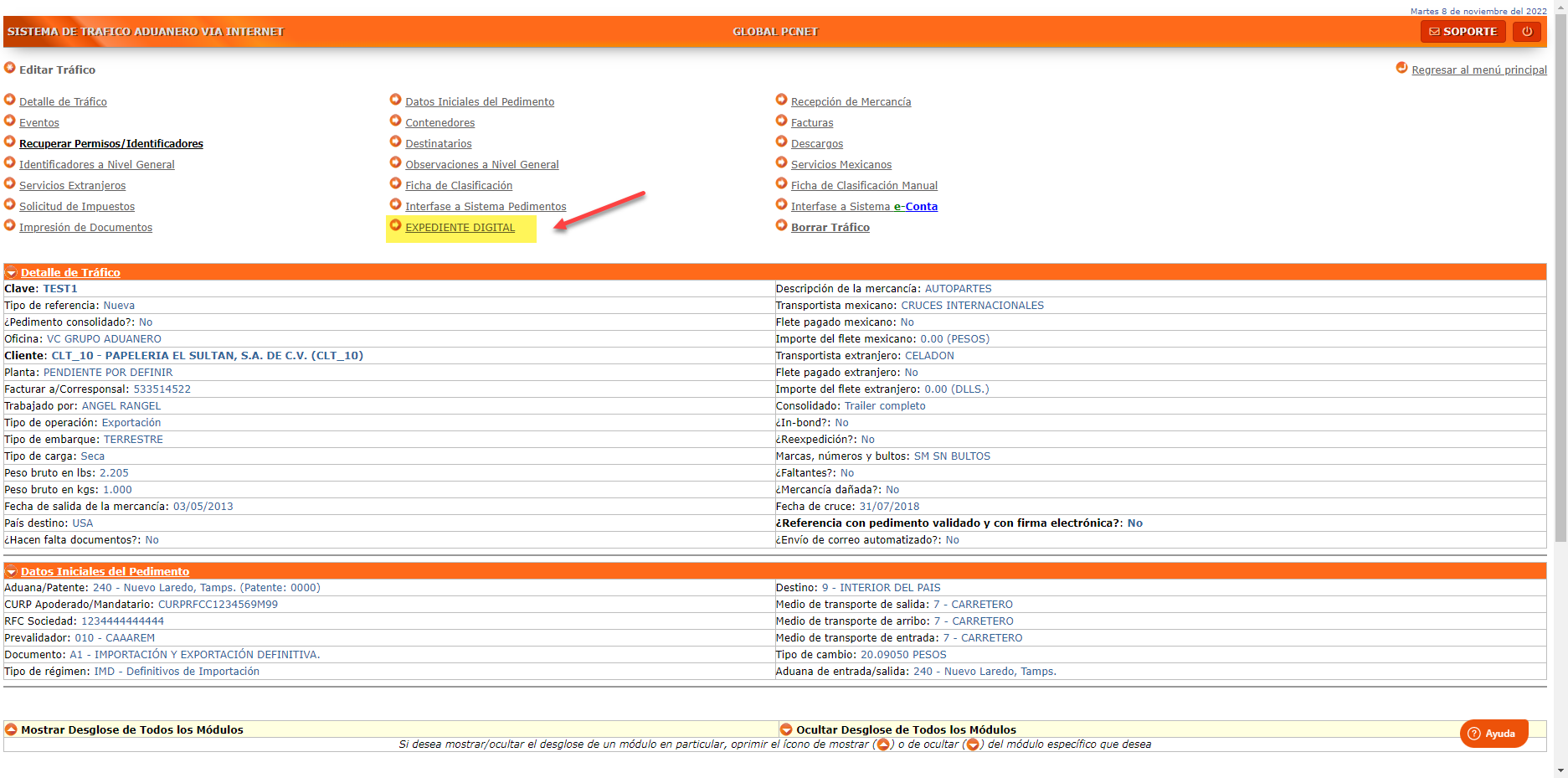Open the Facturas section
The image size is (1568, 778).
click(x=812, y=122)
